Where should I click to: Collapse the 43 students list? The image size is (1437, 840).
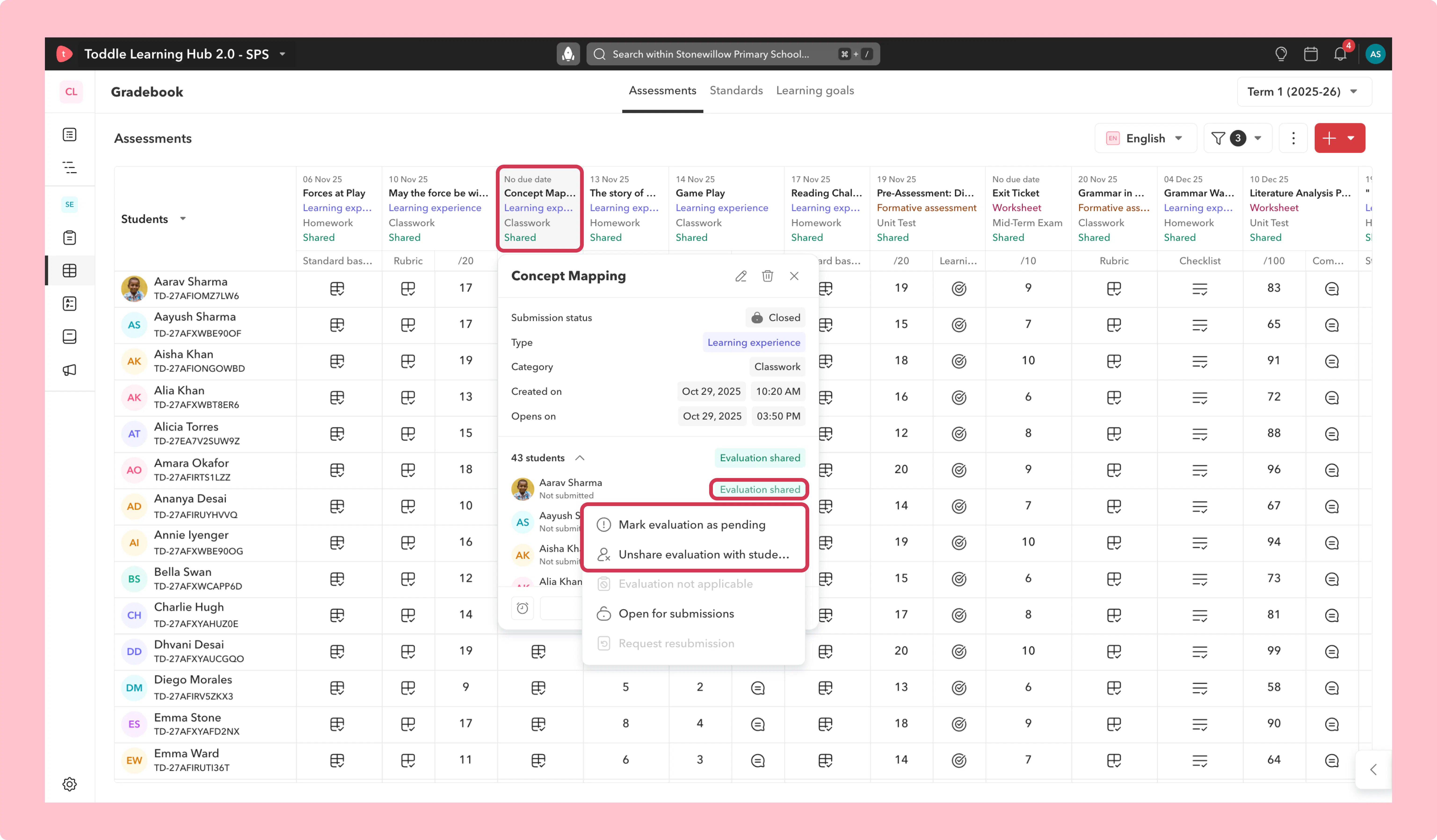(580, 458)
